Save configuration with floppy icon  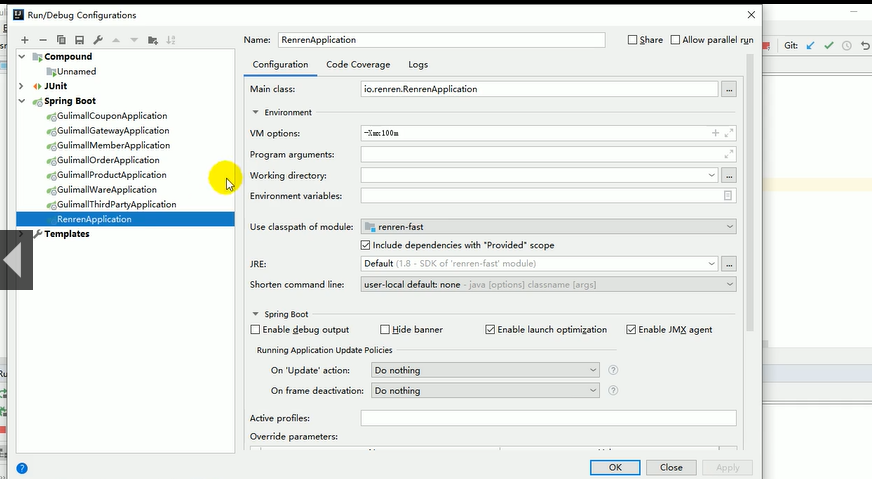pyautogui.click(x=80, y=40)
